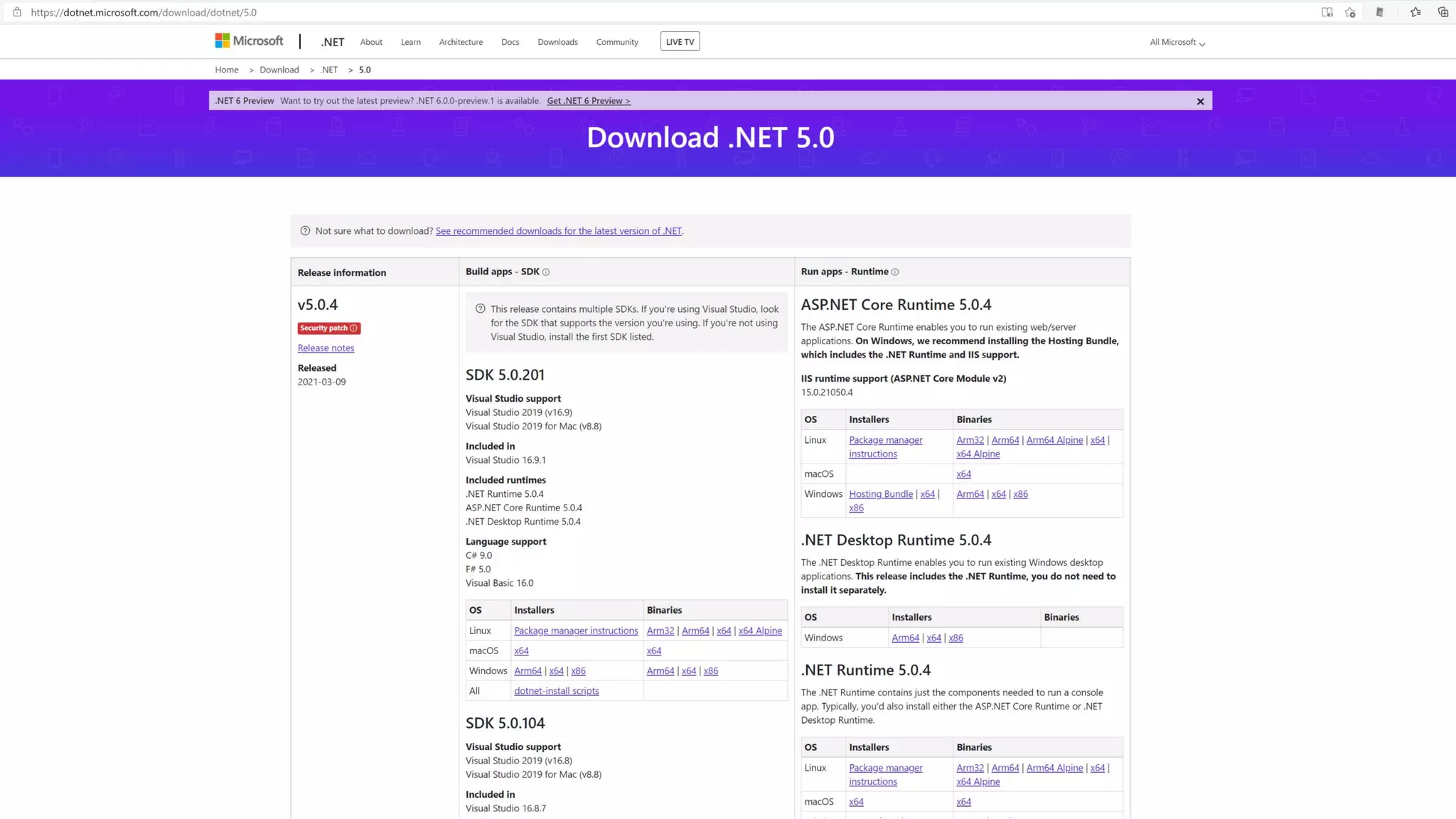Open the favorites list icon
Screen dimensions: 1456x819
point(1415,12)
